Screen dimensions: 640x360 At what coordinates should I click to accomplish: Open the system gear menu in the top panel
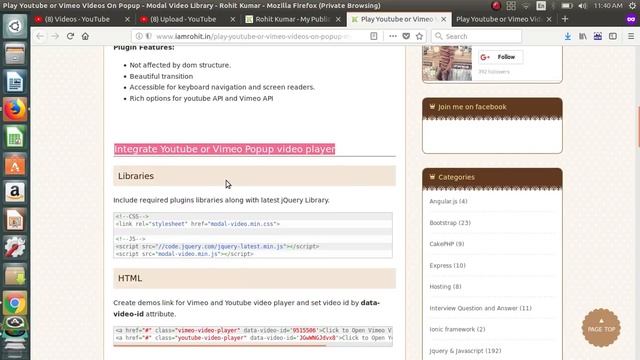coord(633,6)
